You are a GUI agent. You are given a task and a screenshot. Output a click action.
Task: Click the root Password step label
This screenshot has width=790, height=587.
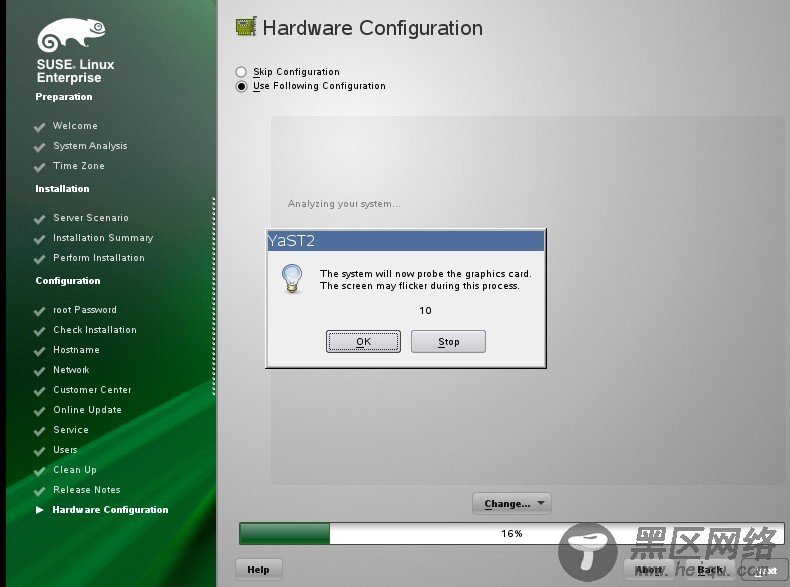point(85,310)
